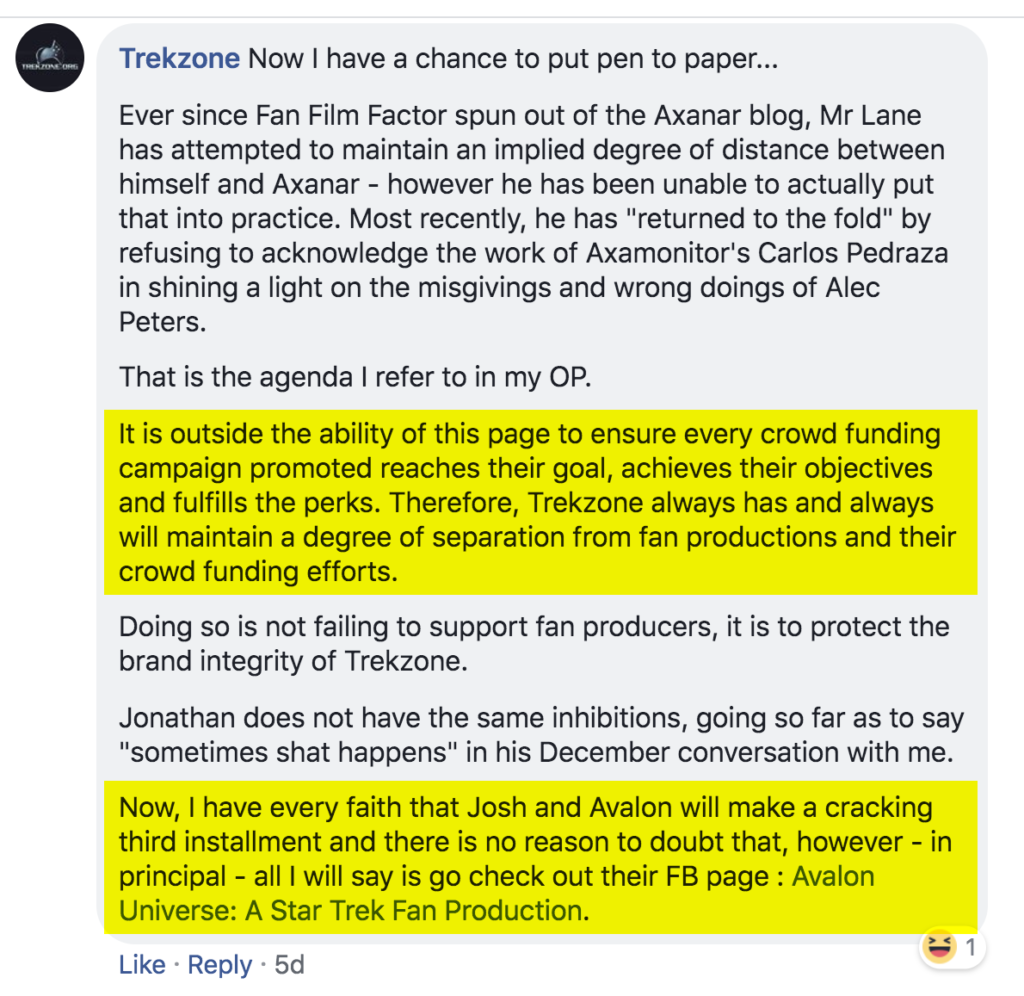Click the first highlighted crowd funding paragraph
1024x996 pixels.
pyautogui.click(x=541, y=502)
